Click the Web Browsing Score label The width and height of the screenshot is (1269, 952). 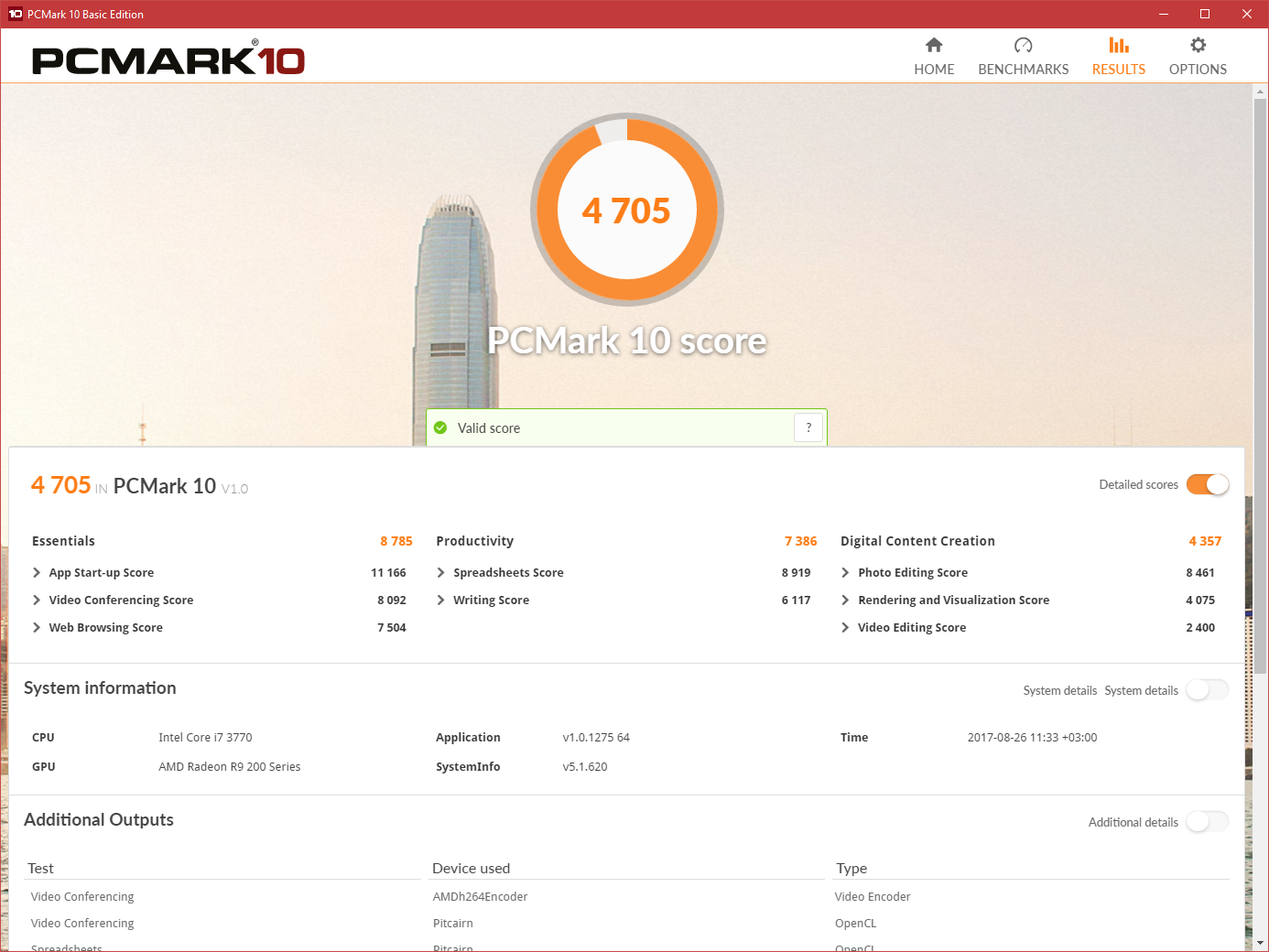106,627
